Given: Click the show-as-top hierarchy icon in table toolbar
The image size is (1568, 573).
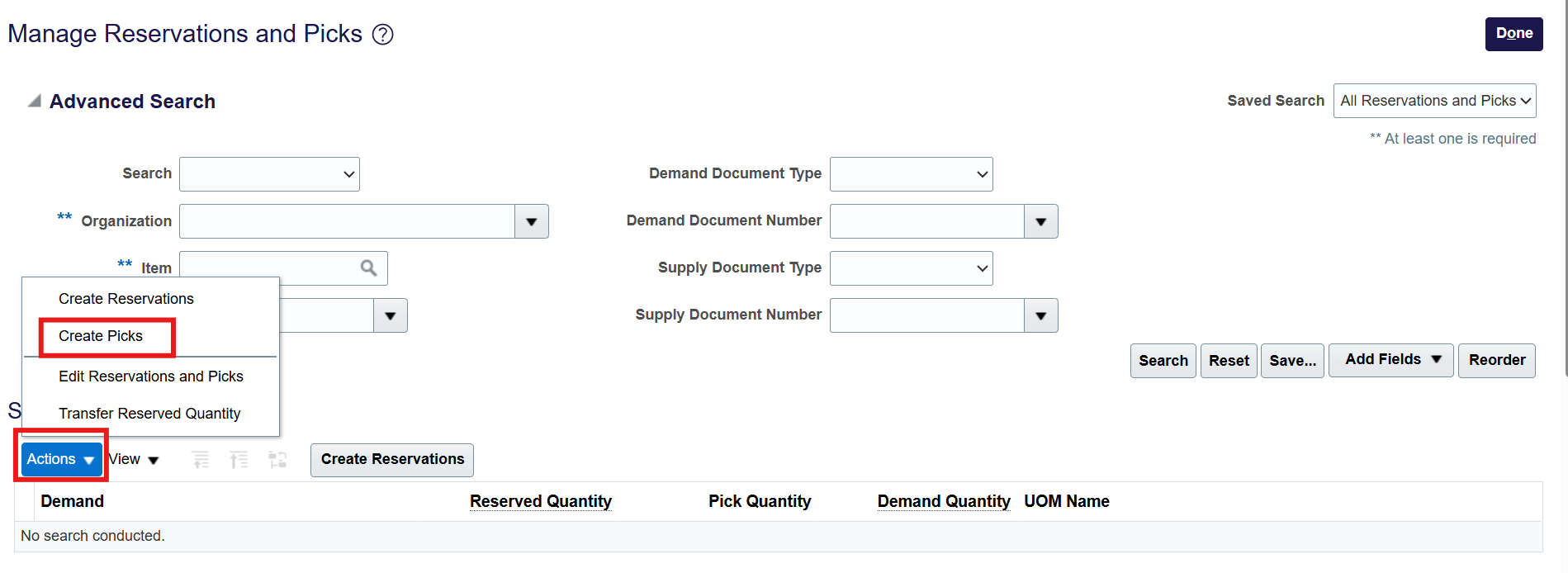Looking at the screenshot, I should tap(277, 460).
